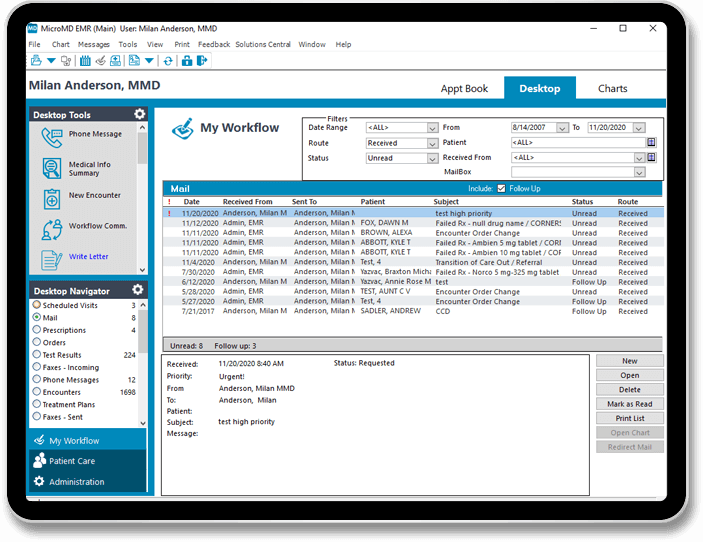Open the Status filter dropdown
The width and height of the screenshot is (703, 542).
click(x=432, y=158)
